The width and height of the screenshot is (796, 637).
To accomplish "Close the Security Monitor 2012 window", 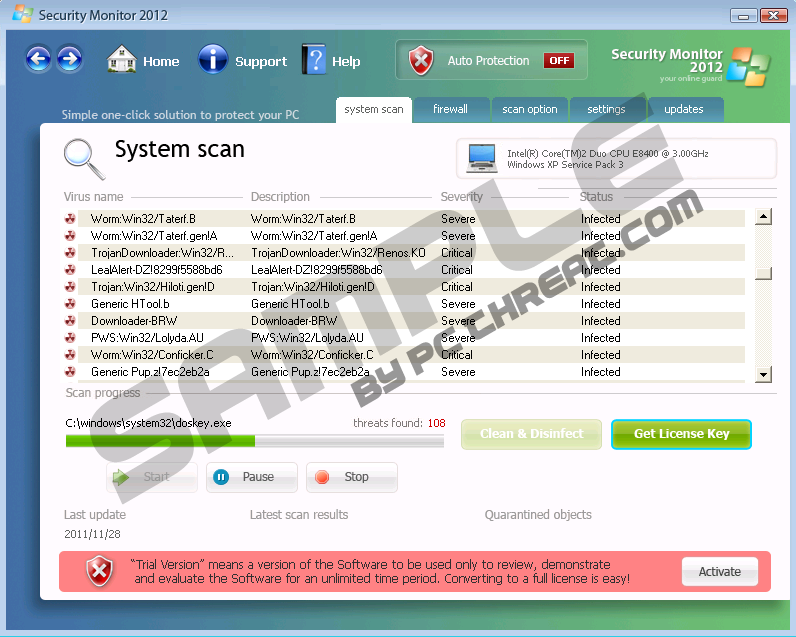I will pos(773,16).
